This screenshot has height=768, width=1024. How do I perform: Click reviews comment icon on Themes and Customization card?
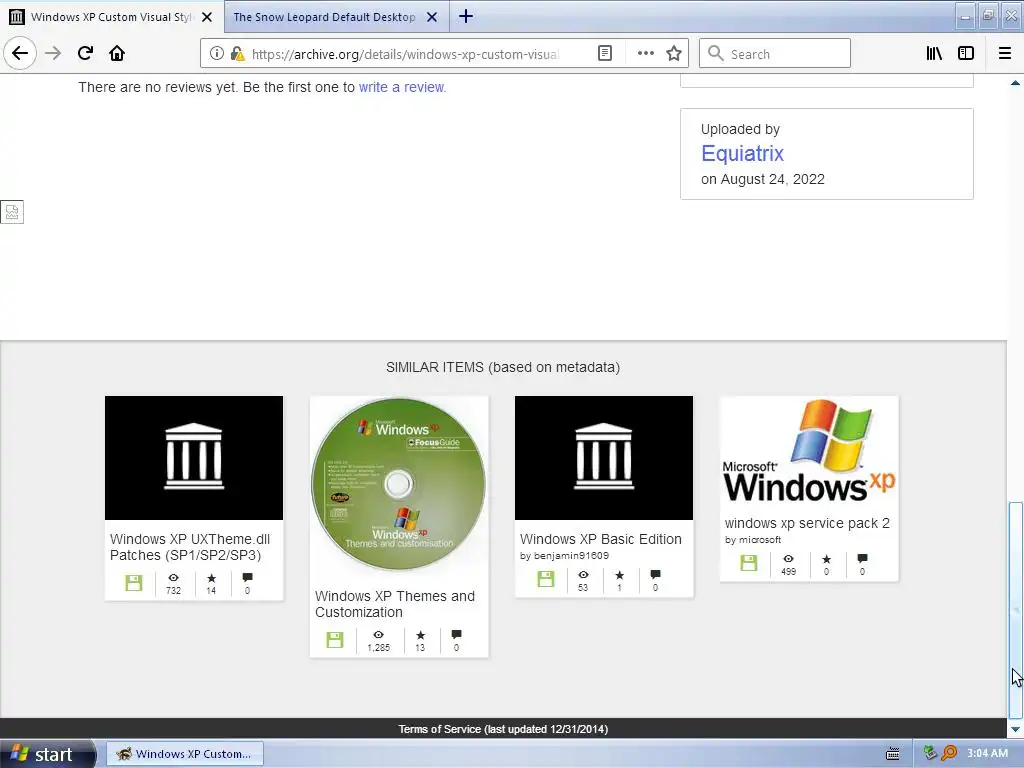click(456, 635)
